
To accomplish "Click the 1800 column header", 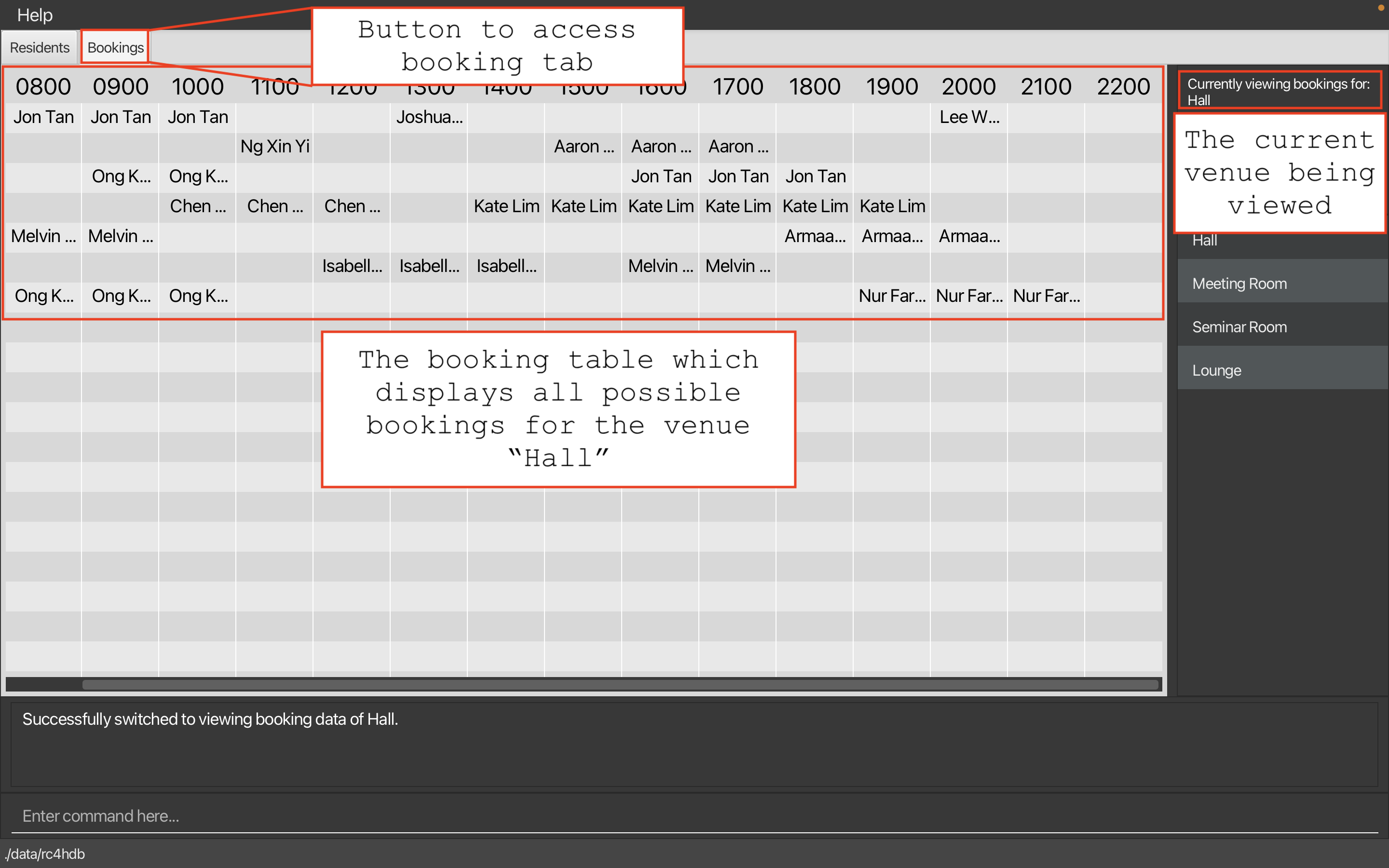I will tap(815, 87).
